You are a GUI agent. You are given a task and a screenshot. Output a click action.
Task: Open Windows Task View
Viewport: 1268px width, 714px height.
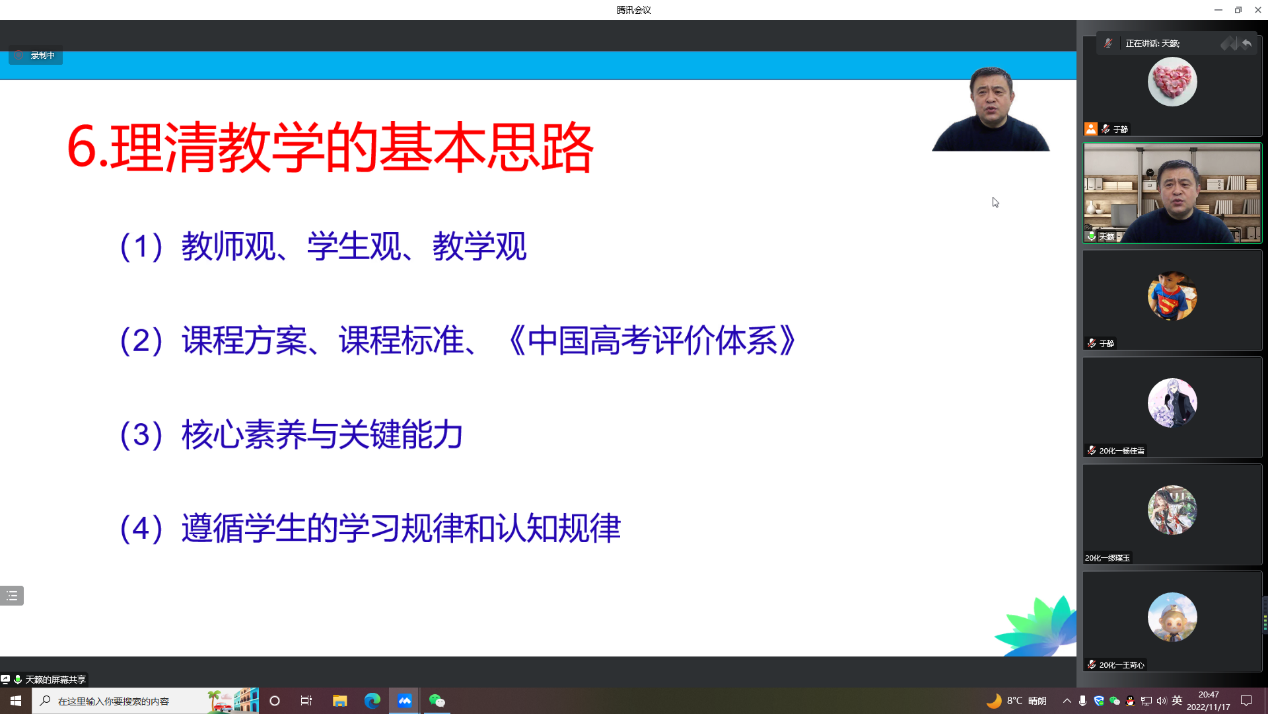tap(307, 701)
